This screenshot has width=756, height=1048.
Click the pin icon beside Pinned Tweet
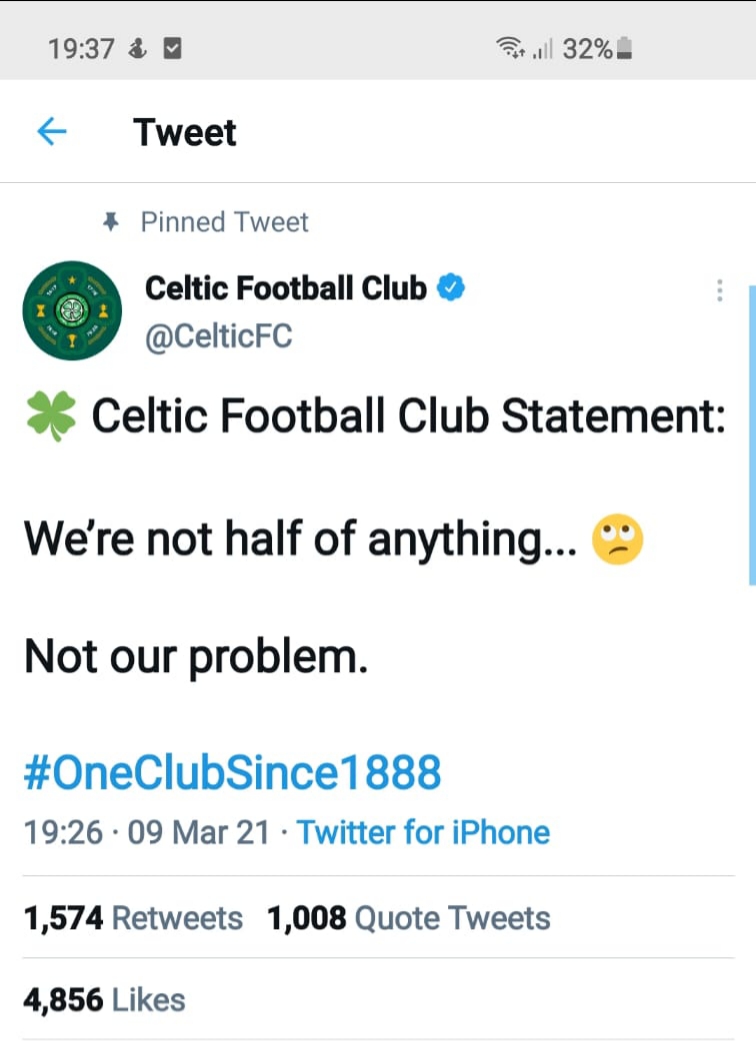(111, 222)
